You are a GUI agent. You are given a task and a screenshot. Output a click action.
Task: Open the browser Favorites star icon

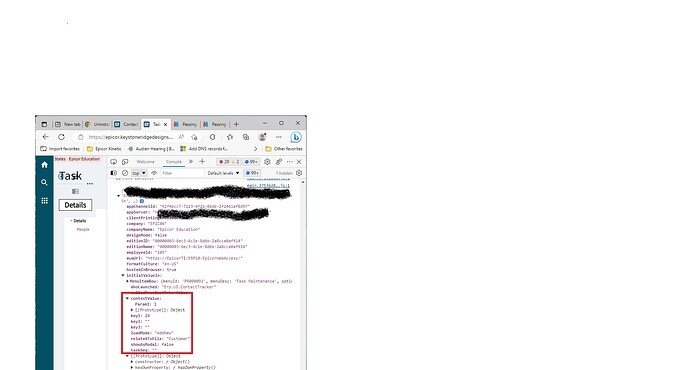pyautogui.click(x=230, y=137)
